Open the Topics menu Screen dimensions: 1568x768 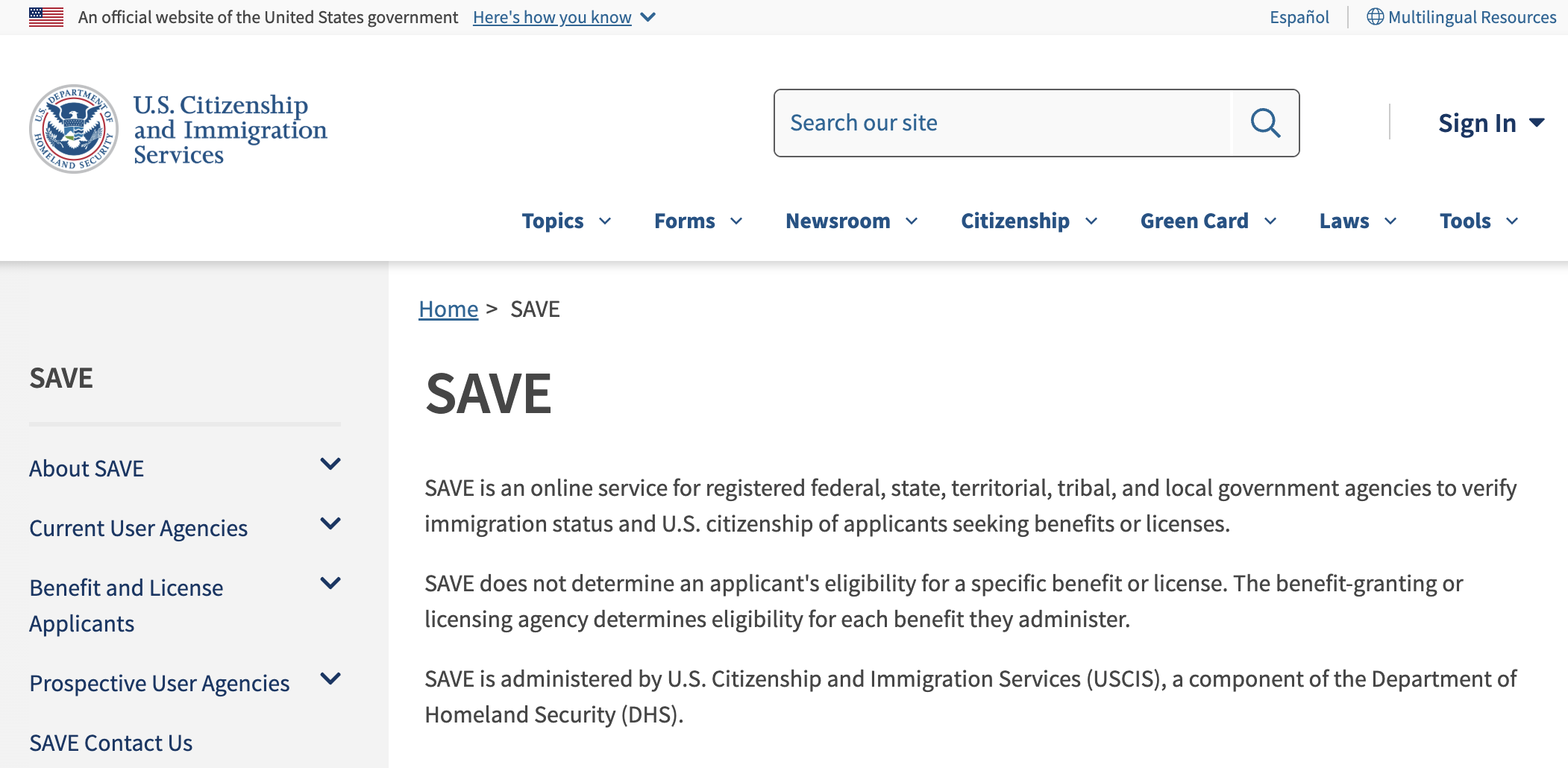566,221
